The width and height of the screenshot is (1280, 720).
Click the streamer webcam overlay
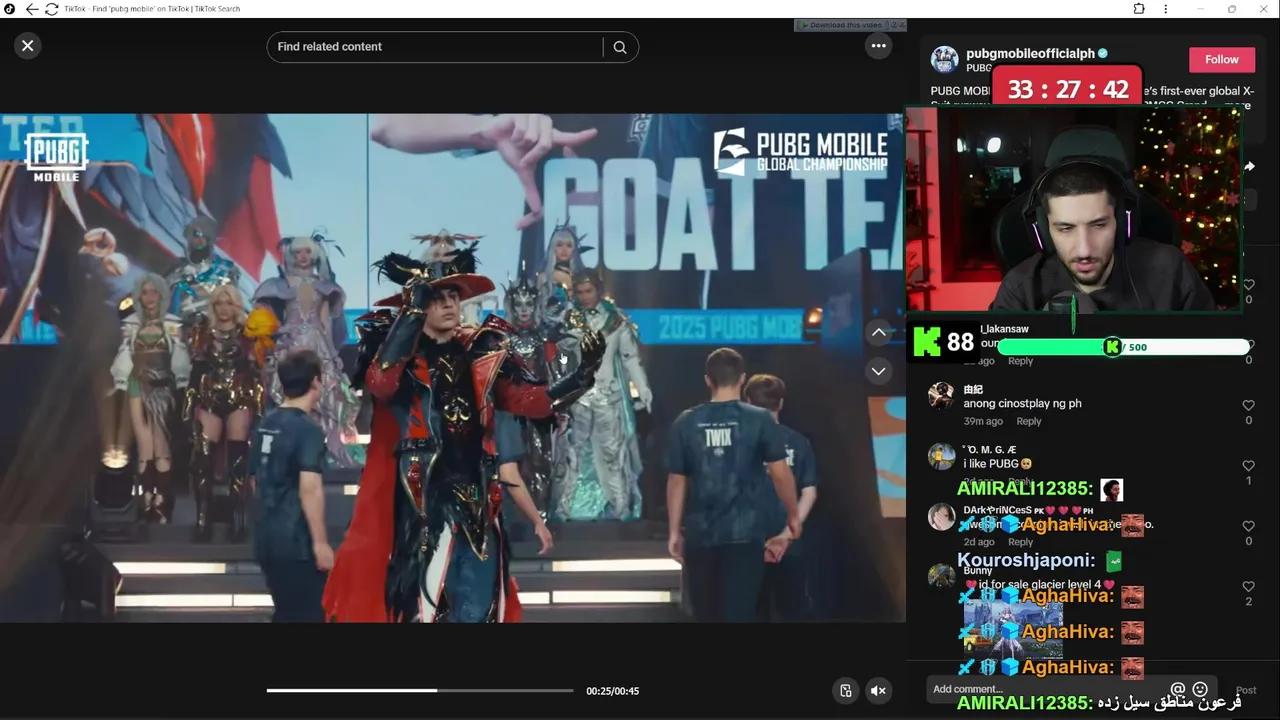point(1073,209)
